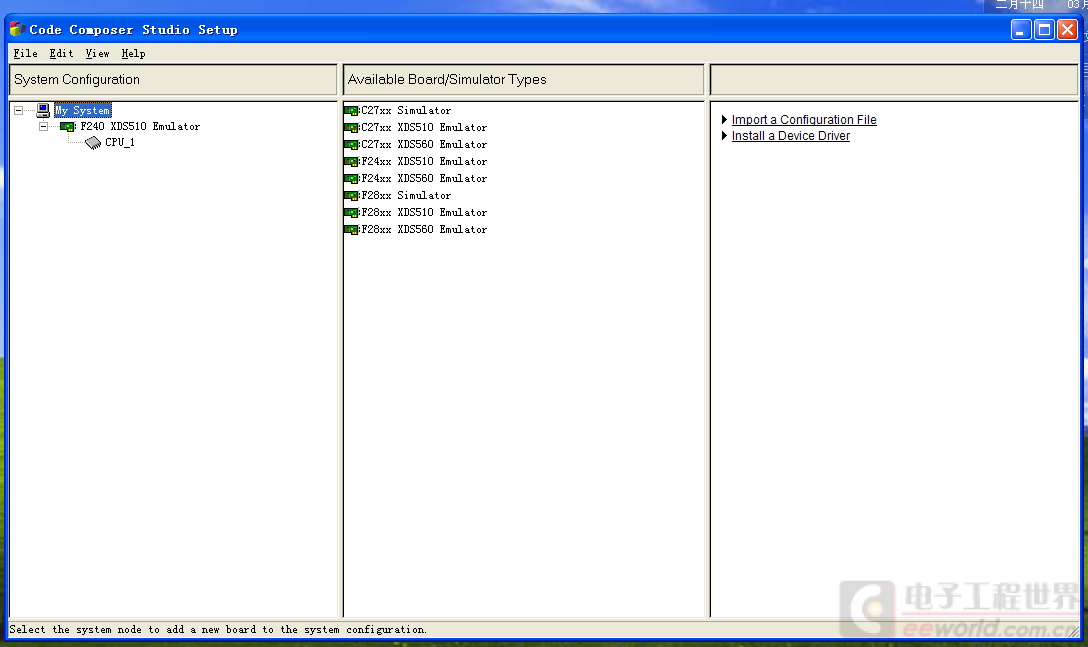Click the F24xx XDS560 Emulator board icon
The height and width of the screenshot is (647, 1088).
tap(351, 178)
